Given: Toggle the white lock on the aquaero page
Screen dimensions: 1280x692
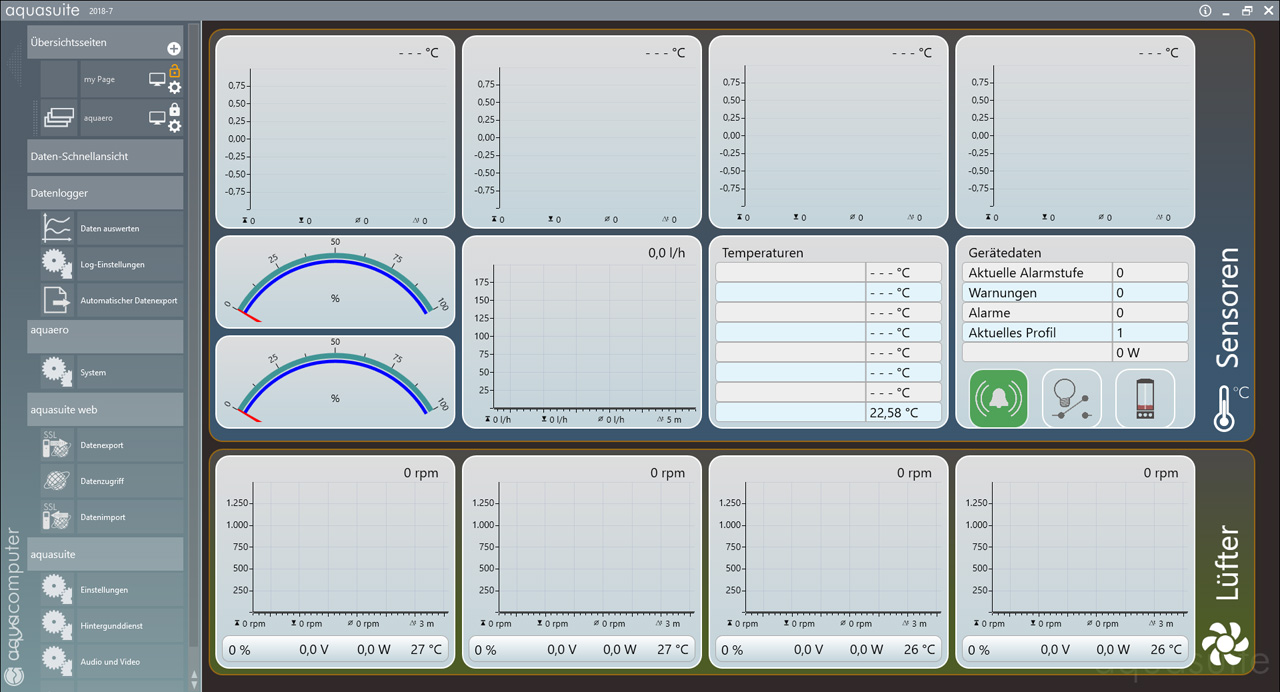Looking at the screenshot, I should point(174,110).
